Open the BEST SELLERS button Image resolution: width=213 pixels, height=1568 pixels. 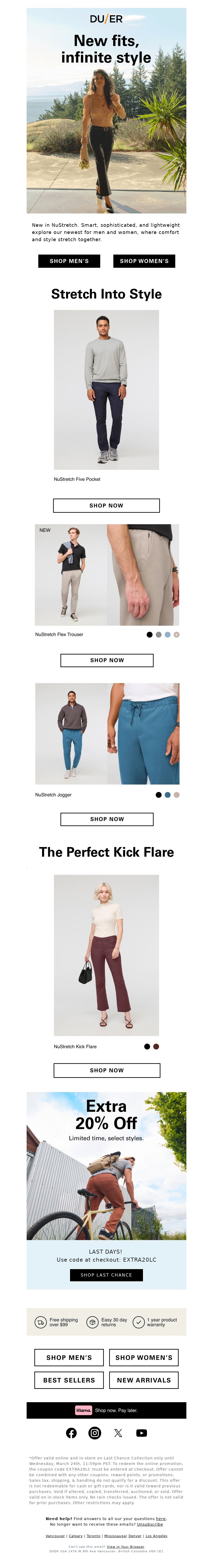pyautogui.click(x=69, y=1380)
